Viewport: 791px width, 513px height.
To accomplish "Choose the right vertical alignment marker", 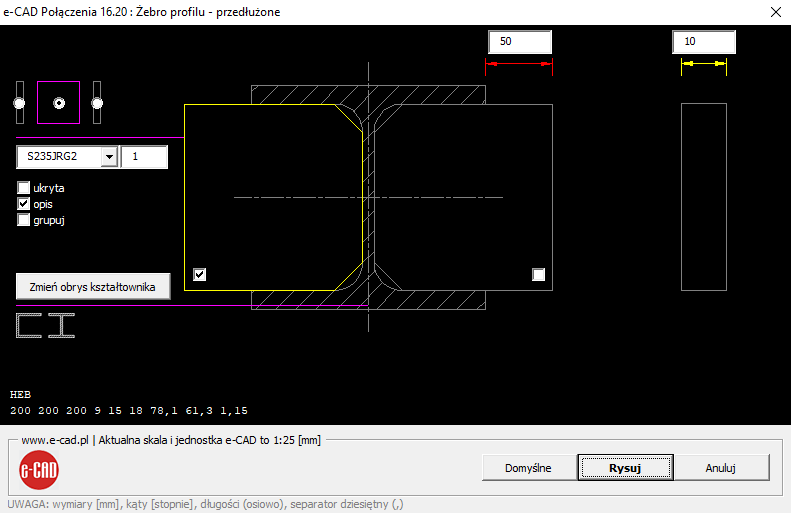I will point(97,103).
